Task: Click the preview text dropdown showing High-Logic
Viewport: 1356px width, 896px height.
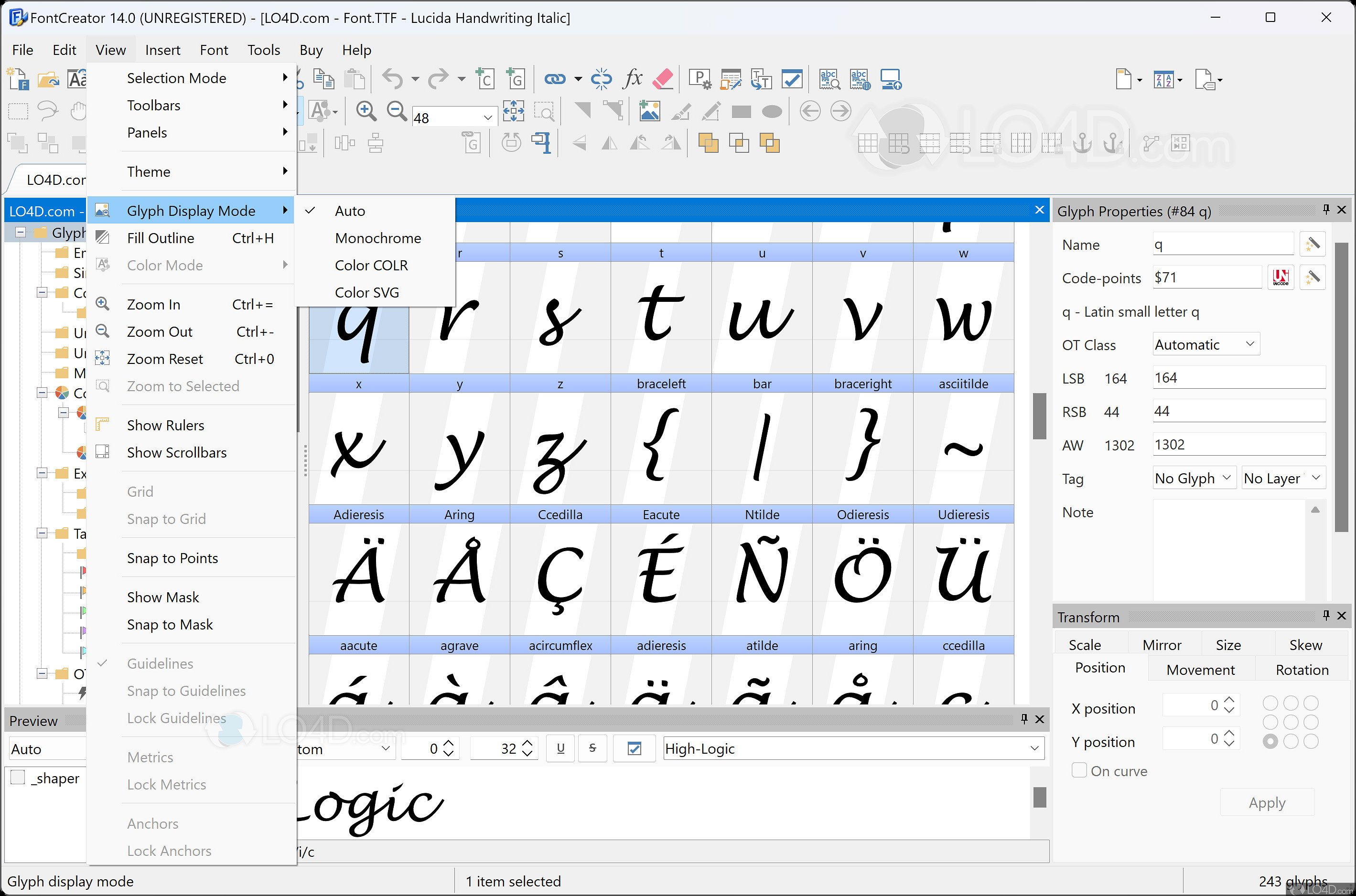Action: [x=1035, y=748]
